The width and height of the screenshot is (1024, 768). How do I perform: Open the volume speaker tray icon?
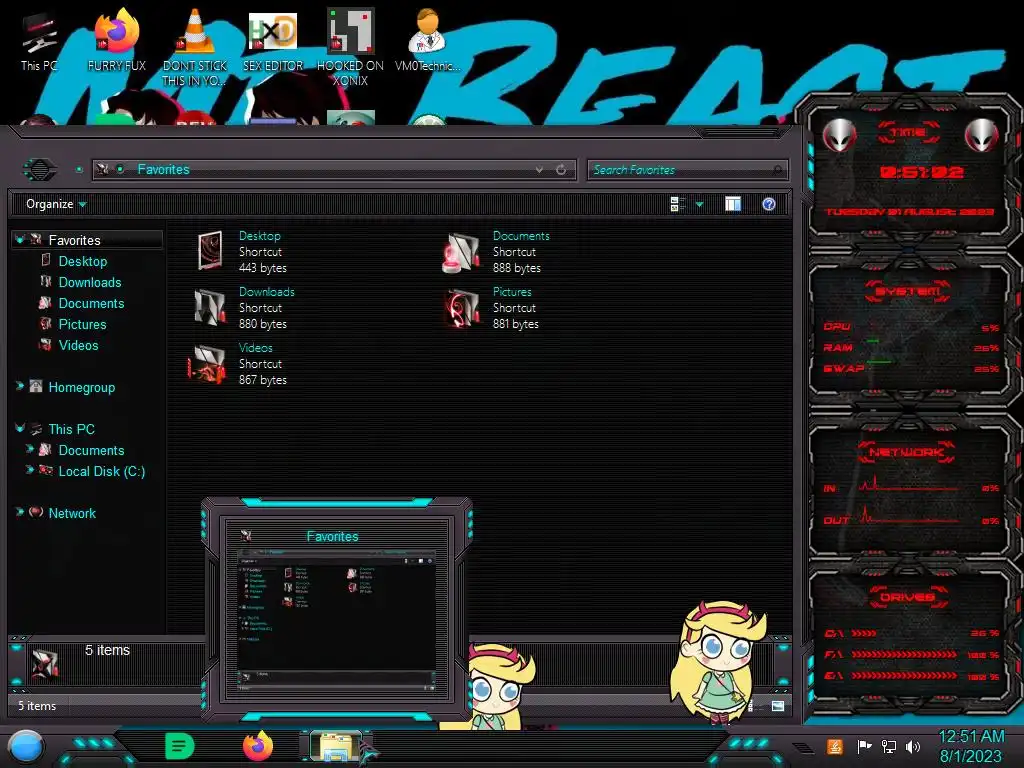[x=912, y=746]
